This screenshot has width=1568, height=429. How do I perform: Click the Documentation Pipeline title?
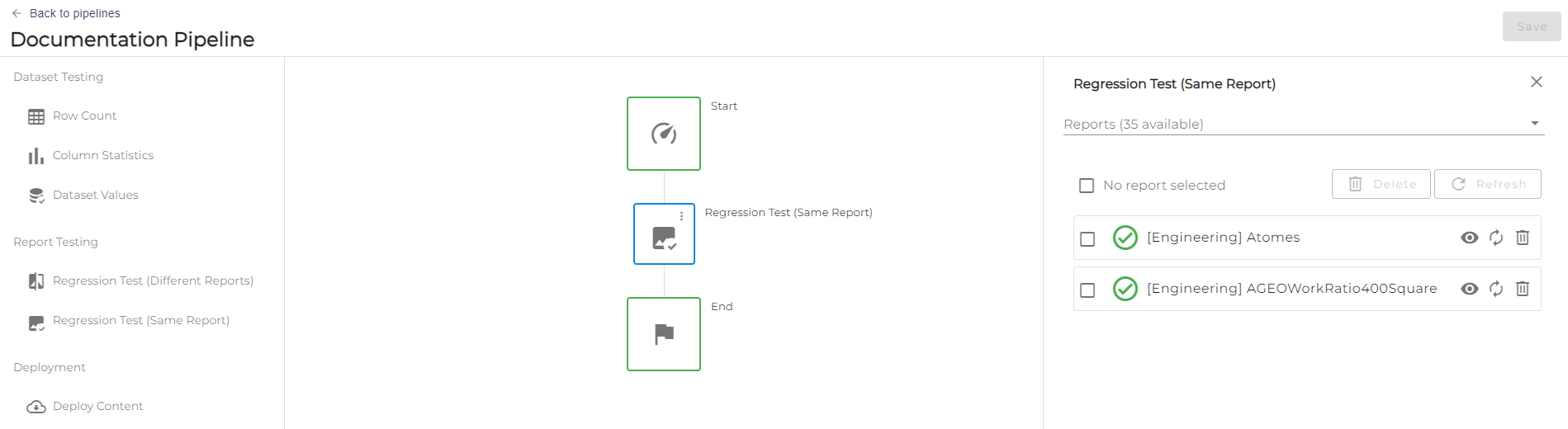click(x=132, y=40)
